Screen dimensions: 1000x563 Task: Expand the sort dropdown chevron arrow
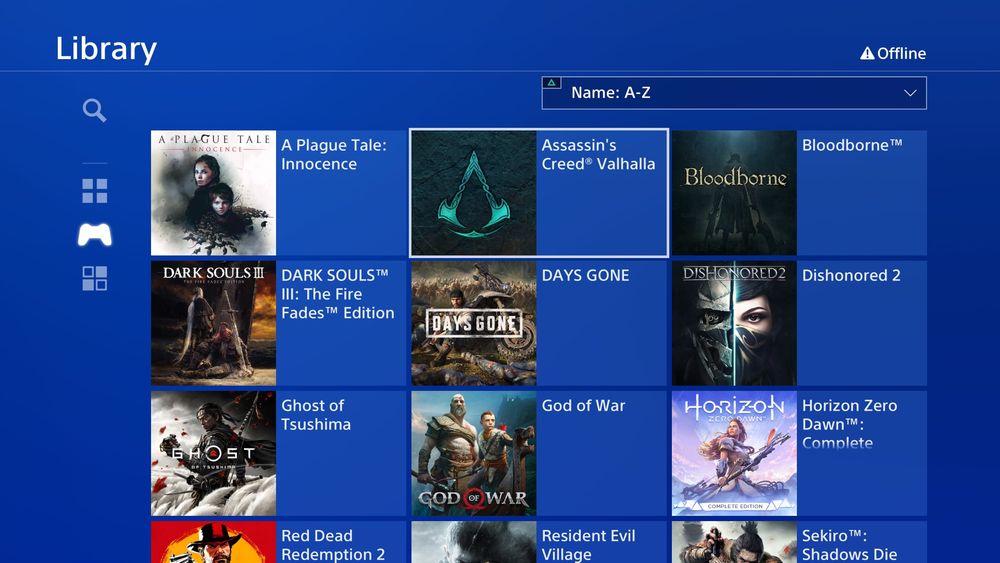click(910, 93)
